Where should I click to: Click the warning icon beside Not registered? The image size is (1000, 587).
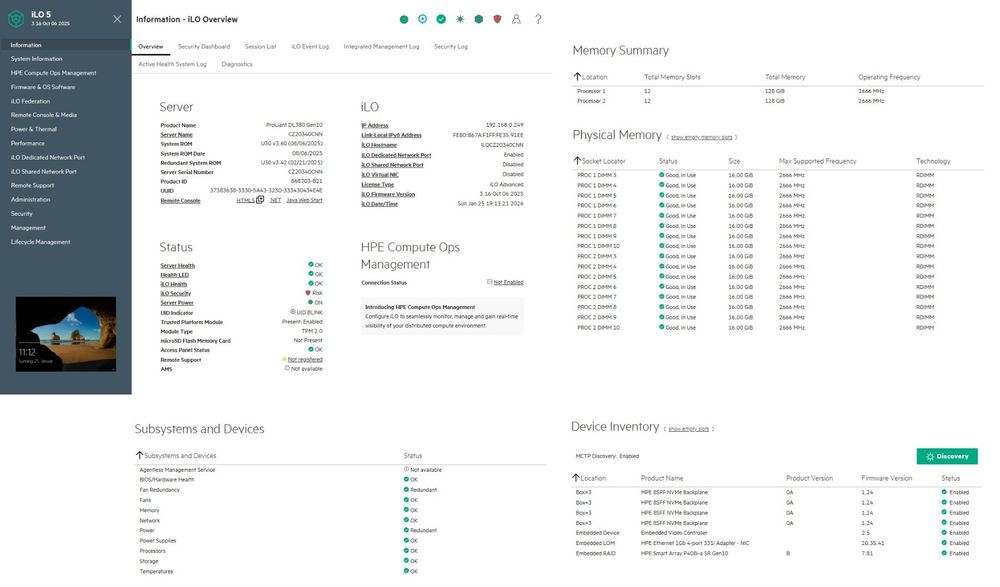(x=284, y=359)
